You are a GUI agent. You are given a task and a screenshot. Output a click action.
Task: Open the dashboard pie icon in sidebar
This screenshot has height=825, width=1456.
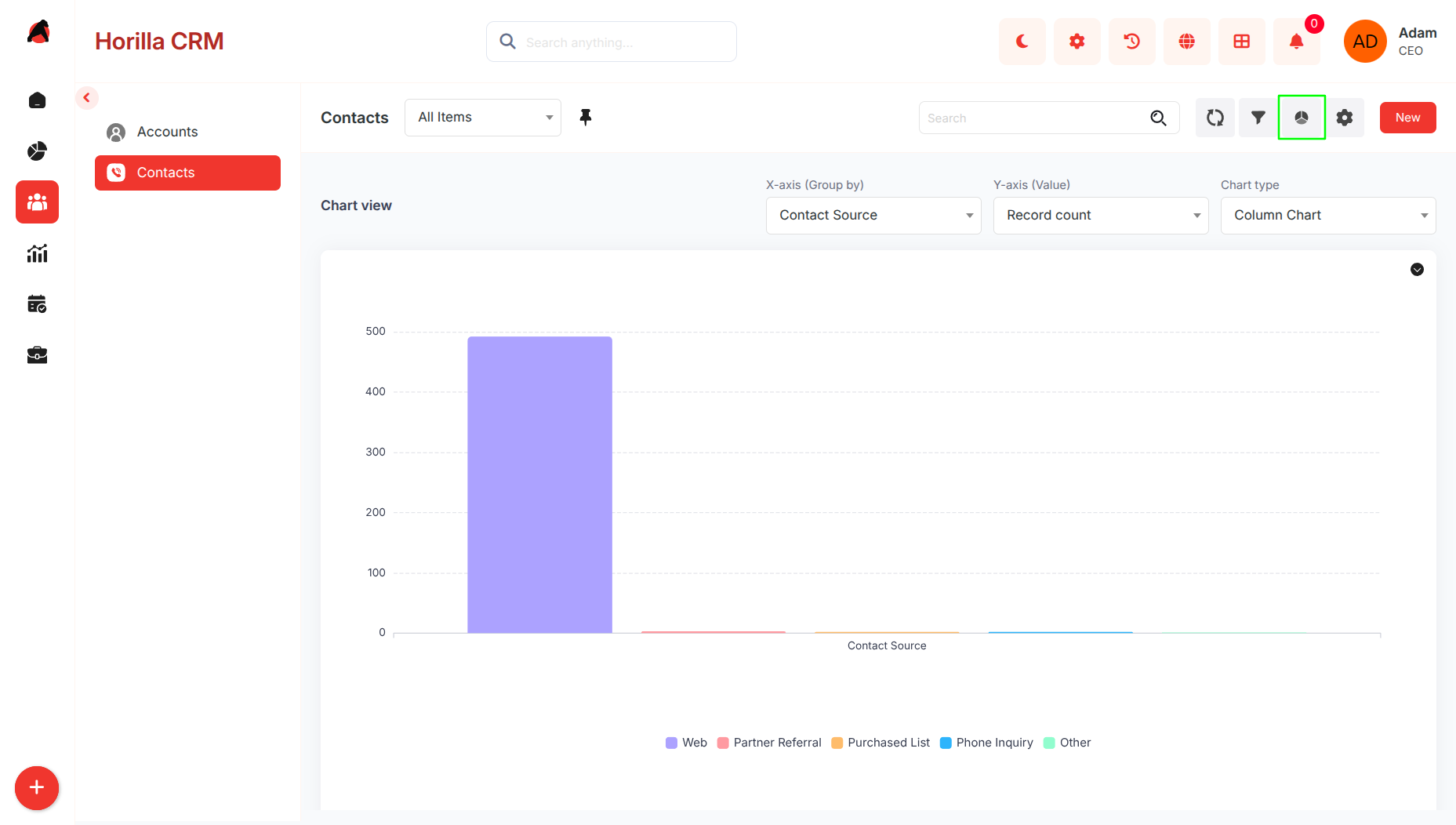coord(37,151)
